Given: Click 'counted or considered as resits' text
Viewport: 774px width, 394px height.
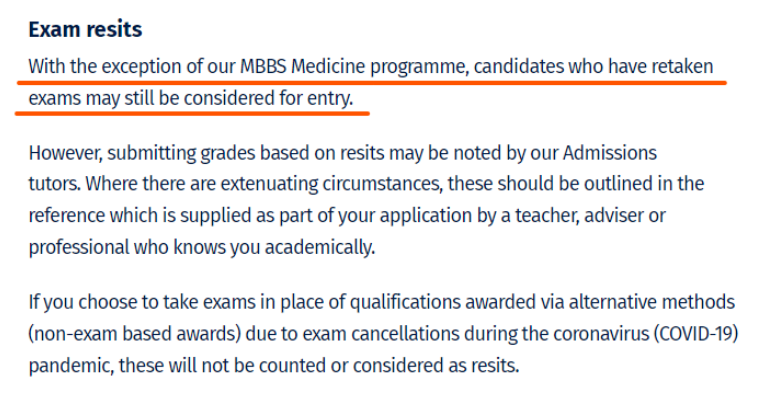Looking at the screenshot, I should pos(389,366).
